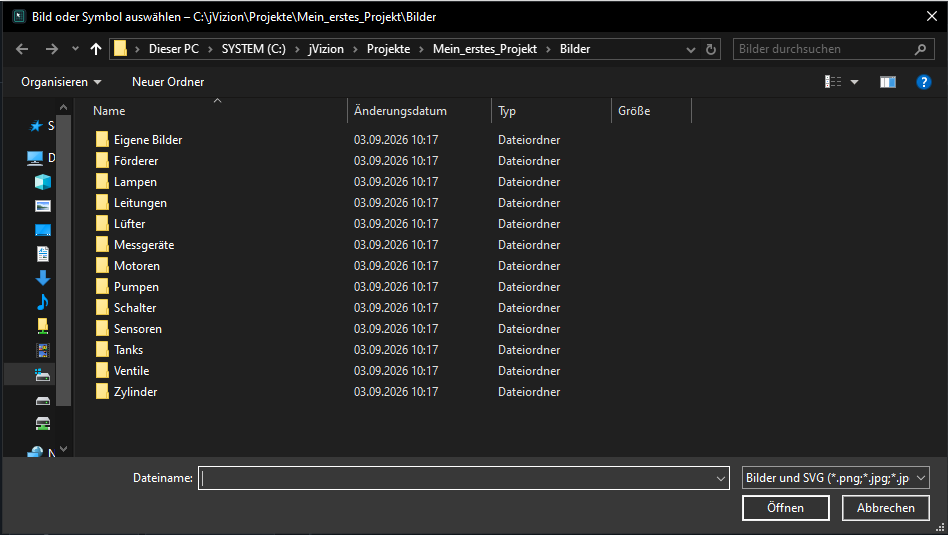
Task: Click folder icon next to Tanks
Action: pyautogui.click(x=102, y=349)
